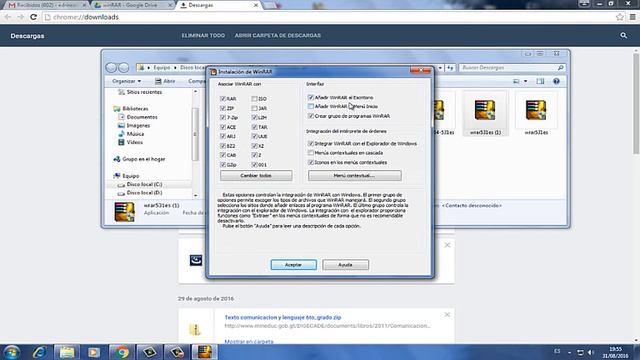Uncheck the 7-Zip association checkbox

[x=223, y=118]
